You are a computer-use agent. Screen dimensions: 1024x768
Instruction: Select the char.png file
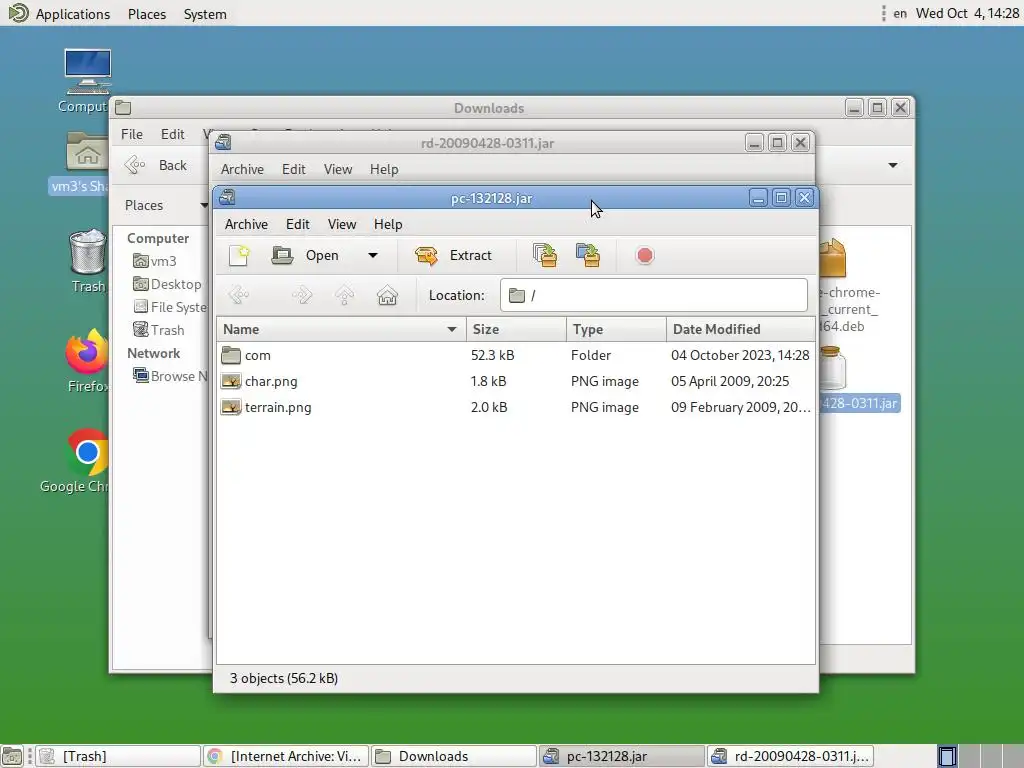click(x=516, y=381)
